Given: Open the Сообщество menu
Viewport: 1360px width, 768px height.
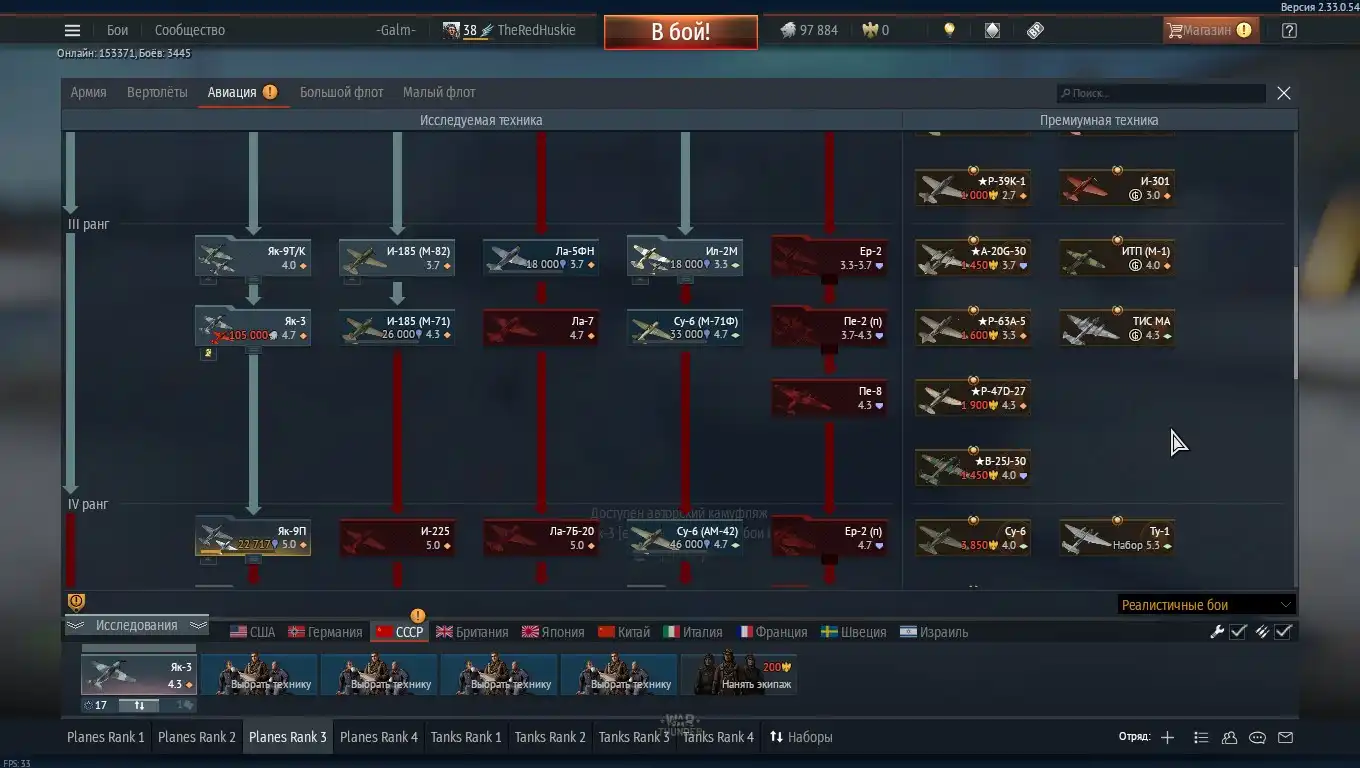Looking at the screenshot, I should 190,30.
